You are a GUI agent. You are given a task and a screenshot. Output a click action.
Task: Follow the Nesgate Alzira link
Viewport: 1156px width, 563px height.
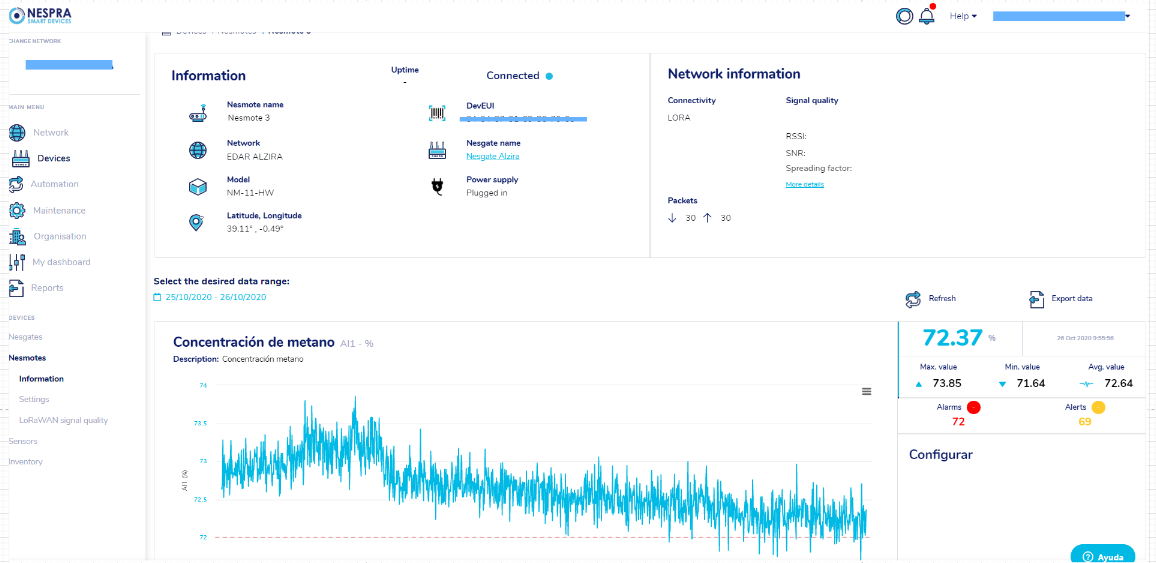tap(492, 156)
